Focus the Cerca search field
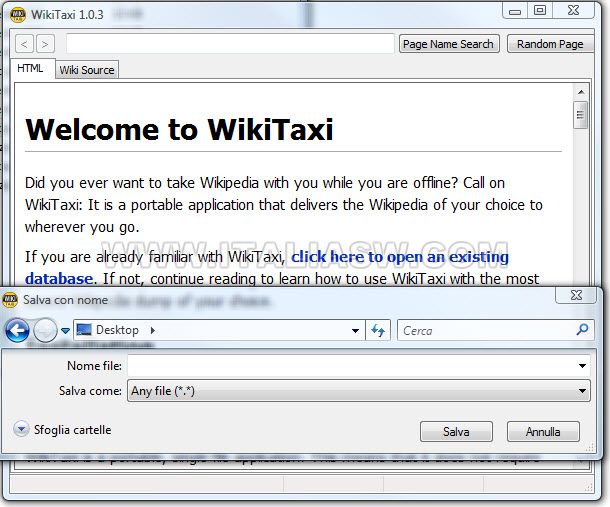This screenshot has height=507, width=610. coord(495,330)
